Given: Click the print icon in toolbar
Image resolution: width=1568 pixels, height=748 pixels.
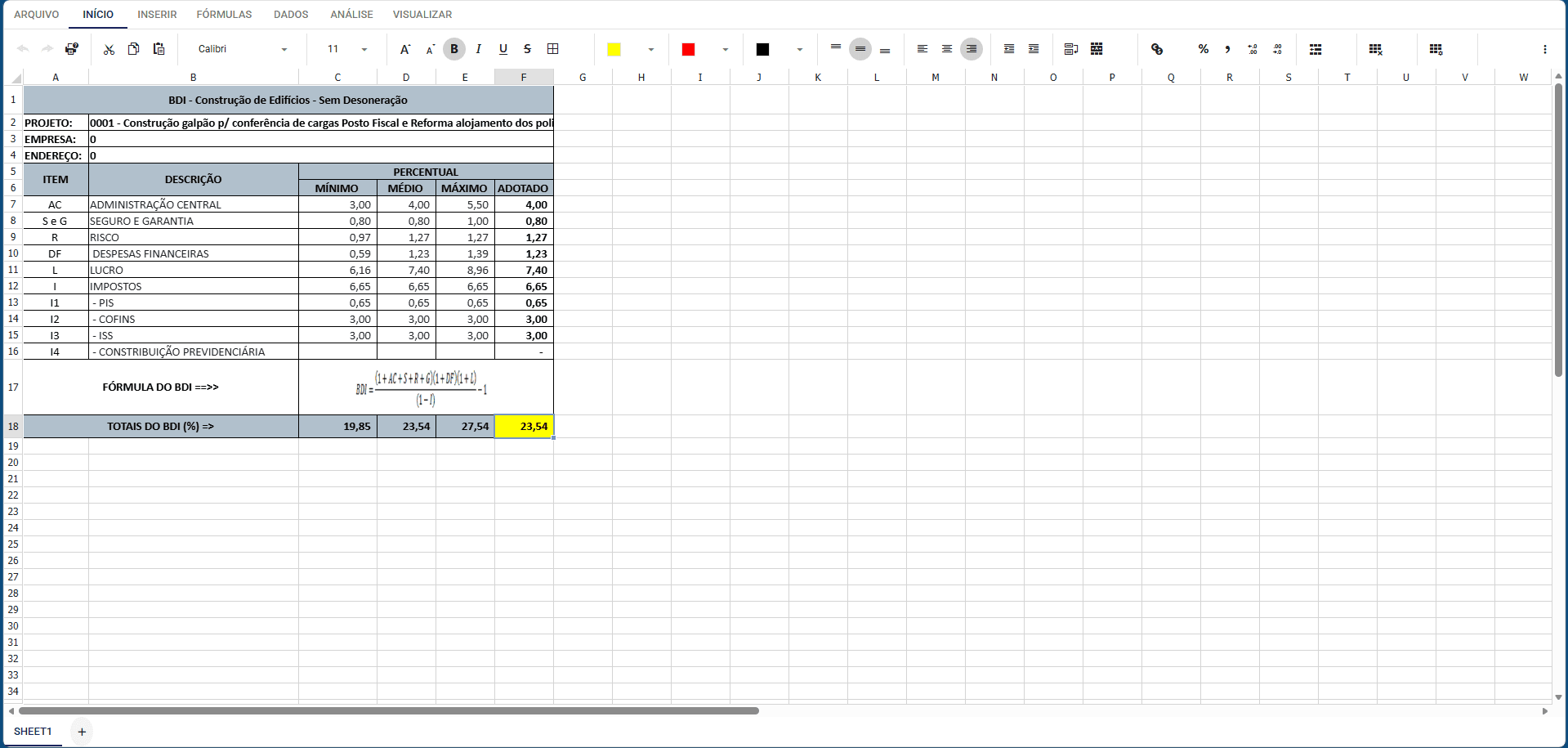Looking at the screenshot, I should point(72,49).
